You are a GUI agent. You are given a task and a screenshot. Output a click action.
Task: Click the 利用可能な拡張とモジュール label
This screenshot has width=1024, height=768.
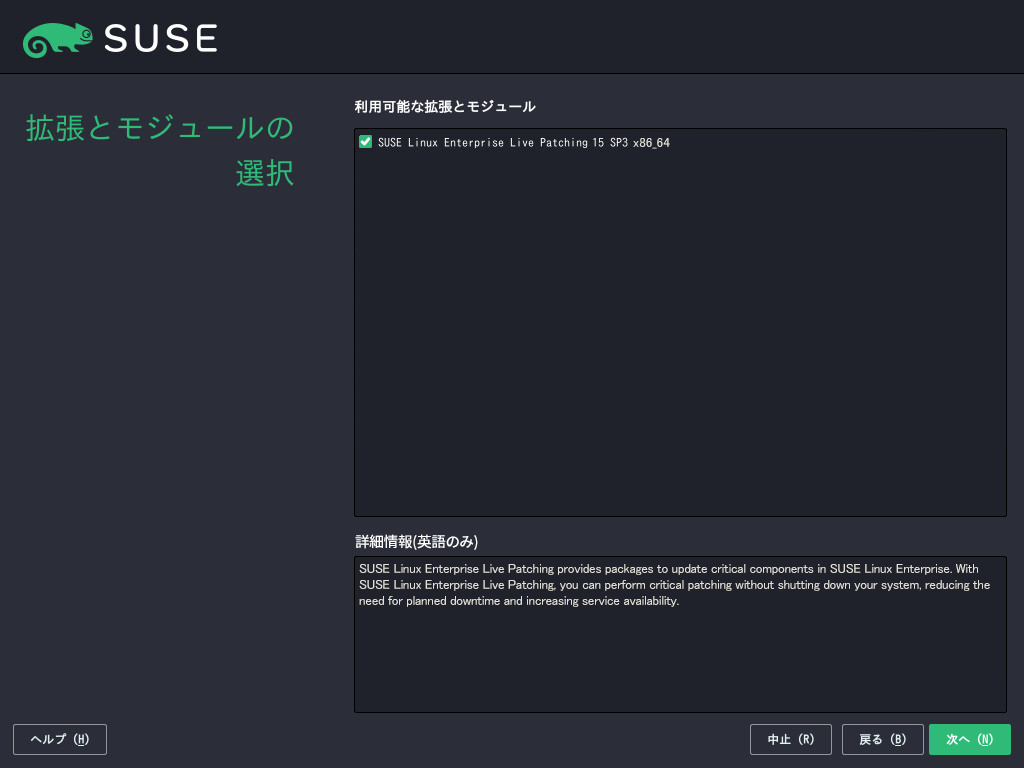coord(445,107)
